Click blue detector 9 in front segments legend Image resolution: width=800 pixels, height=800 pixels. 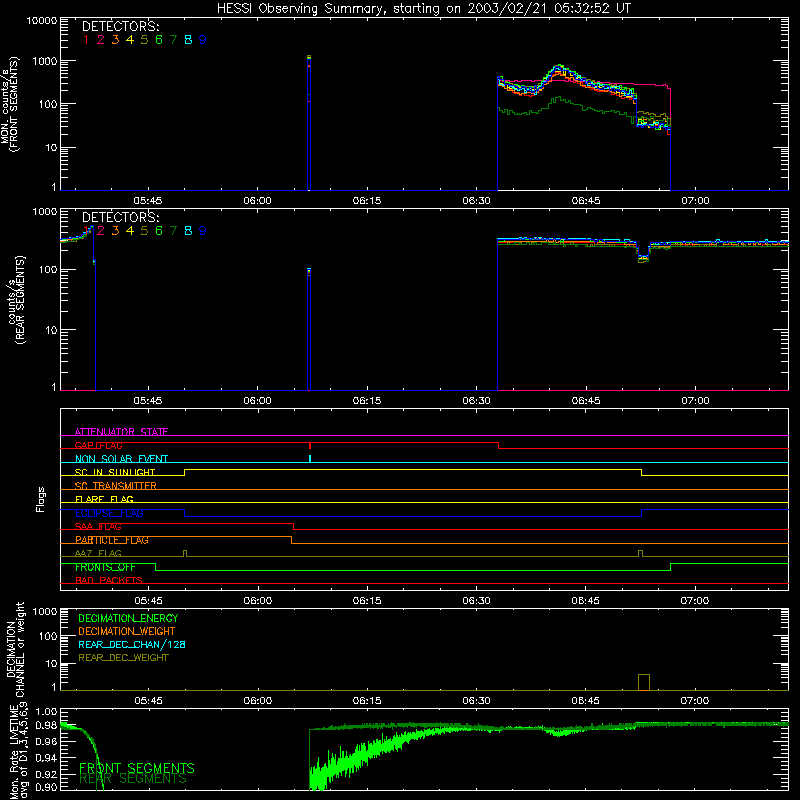(203, 40)
